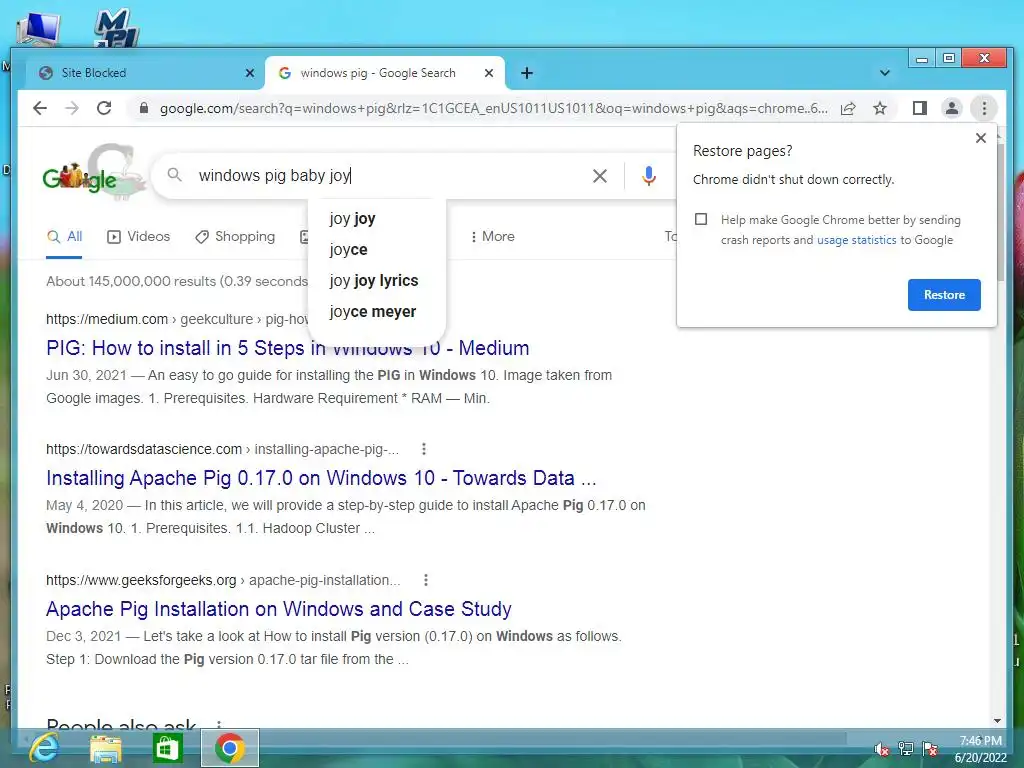Click the magnifier icon in search box
The width and height of the screenshot is (1024, 768).
point(174,175)
